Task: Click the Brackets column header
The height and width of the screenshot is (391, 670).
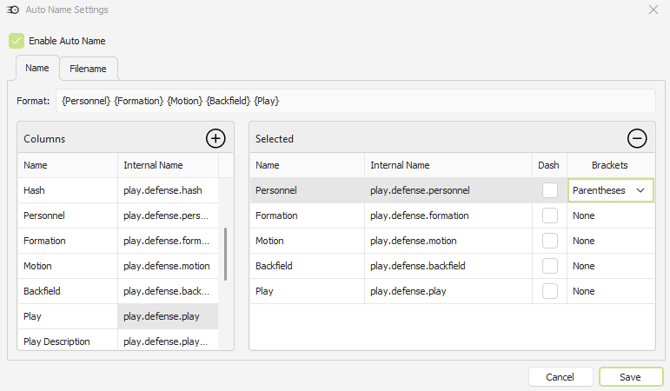Action: pos(611,165)
